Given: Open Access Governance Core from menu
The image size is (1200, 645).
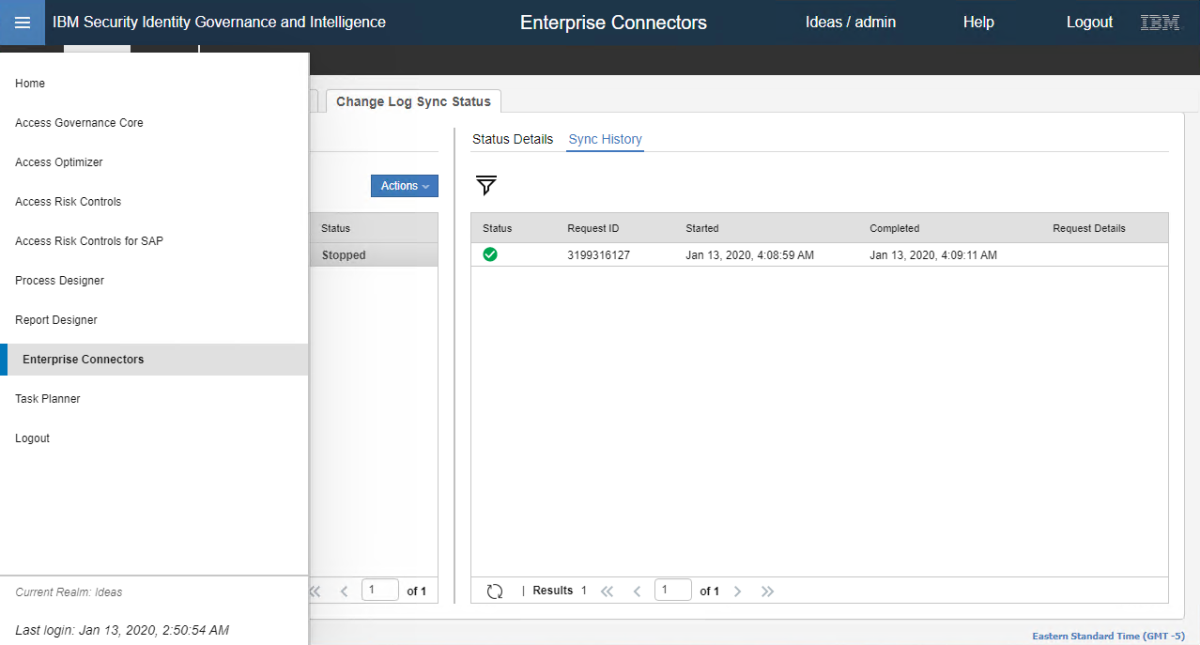Looking at the screenshot, I should pyautogui.click(x=79, y=123).
